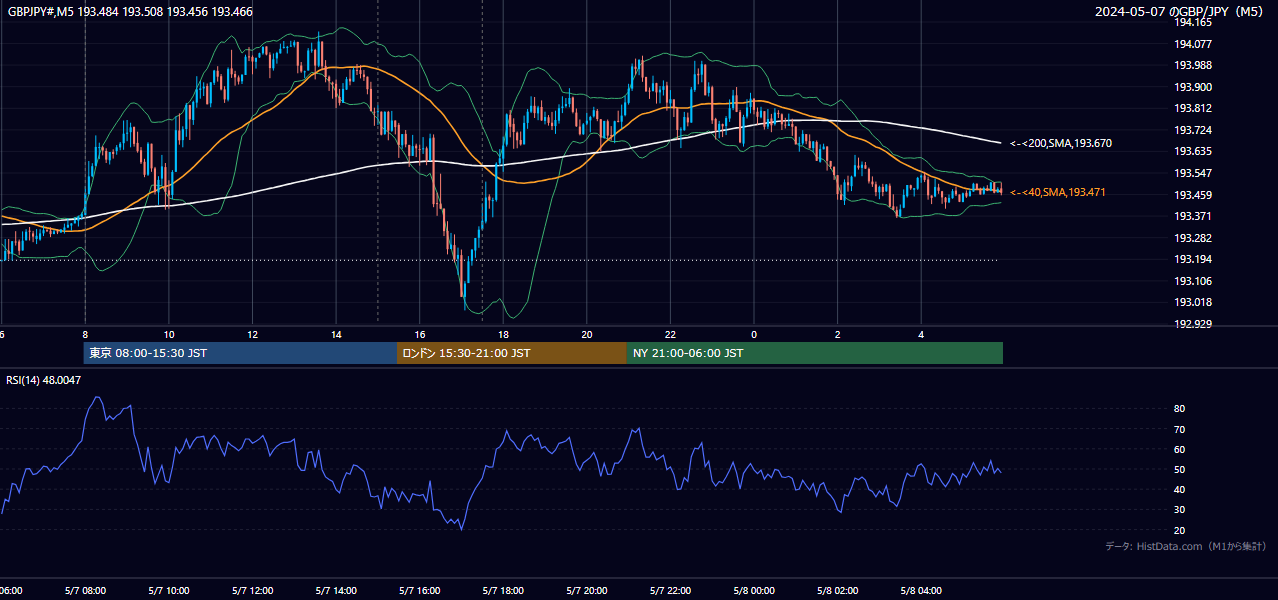Click bottom time label 5/7 22:00

(x=670, y=591)
